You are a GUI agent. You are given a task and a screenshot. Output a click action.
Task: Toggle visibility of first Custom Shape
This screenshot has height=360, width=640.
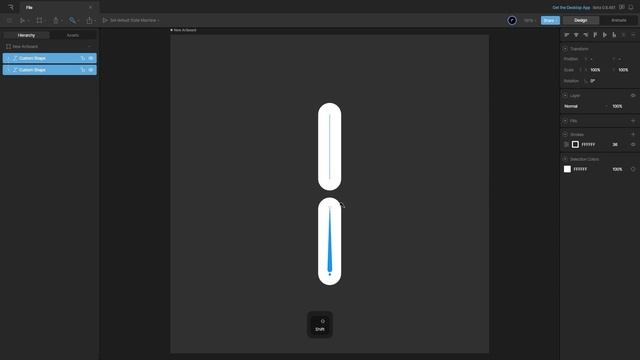tap(91, 58)
